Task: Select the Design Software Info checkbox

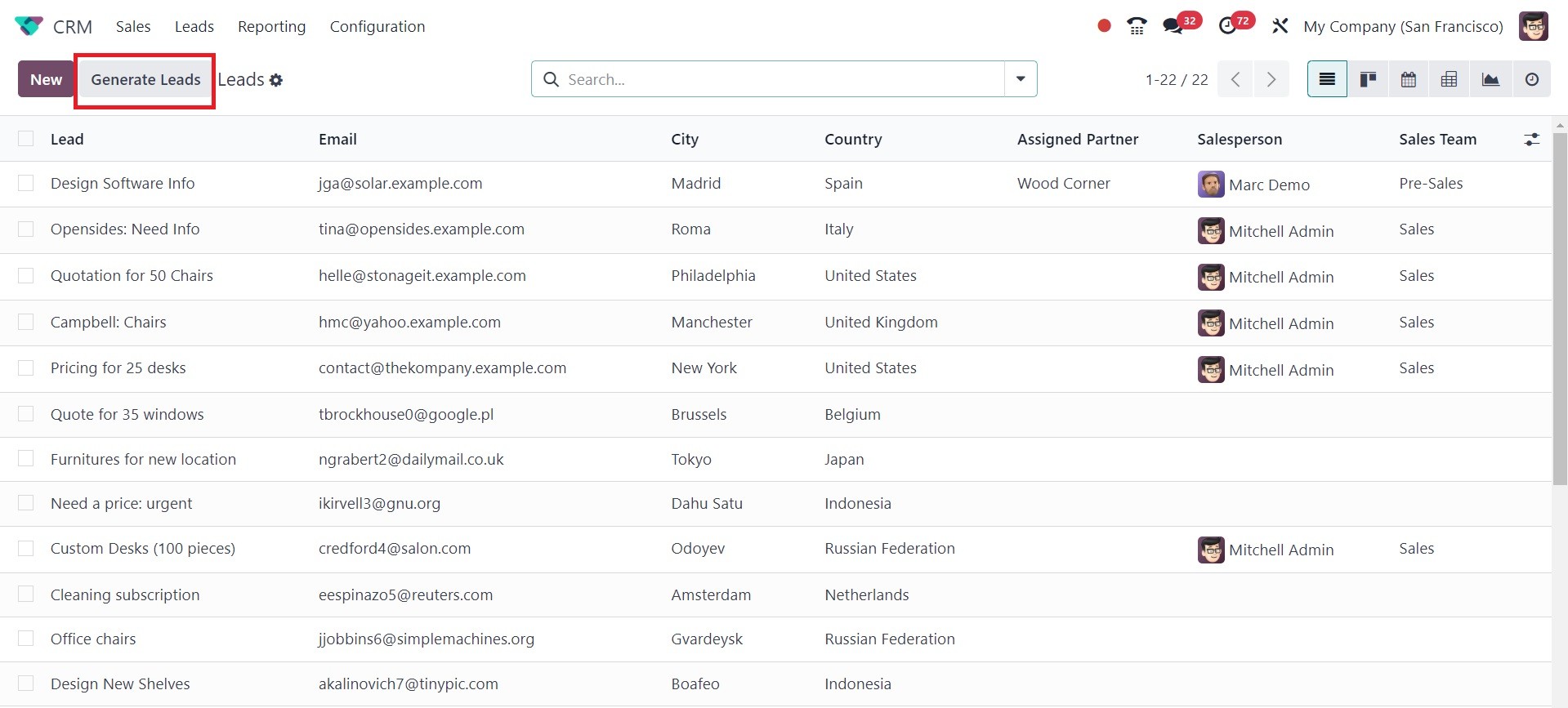Action: point(26,184)
